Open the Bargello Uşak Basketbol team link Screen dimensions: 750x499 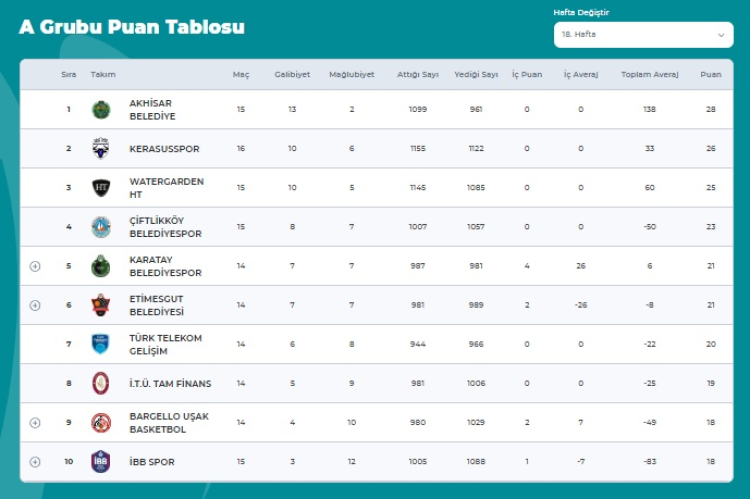pyautogui.click(x=168, y=423)
